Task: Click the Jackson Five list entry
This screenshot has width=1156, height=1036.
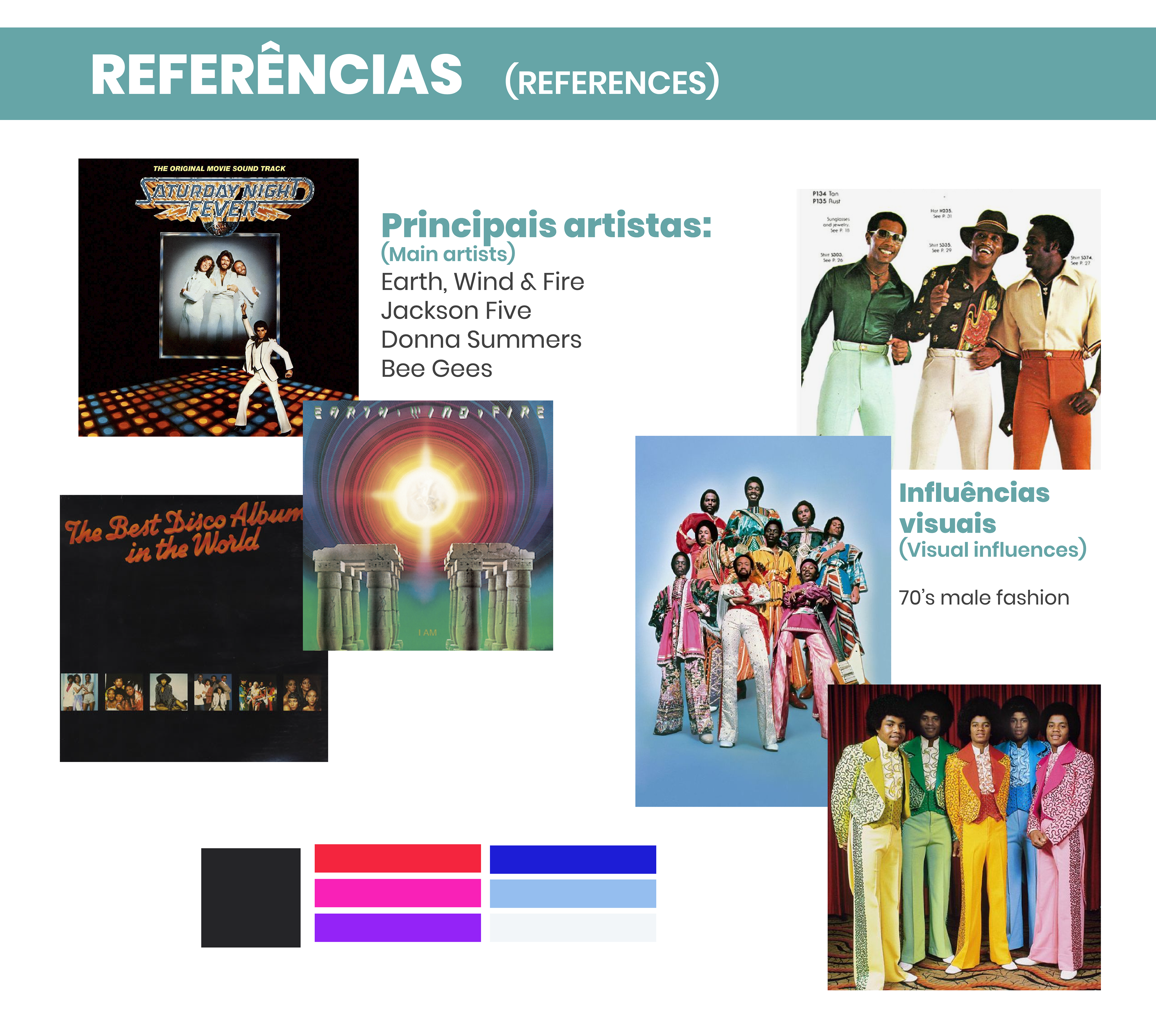Action: (x=456, y=311)
